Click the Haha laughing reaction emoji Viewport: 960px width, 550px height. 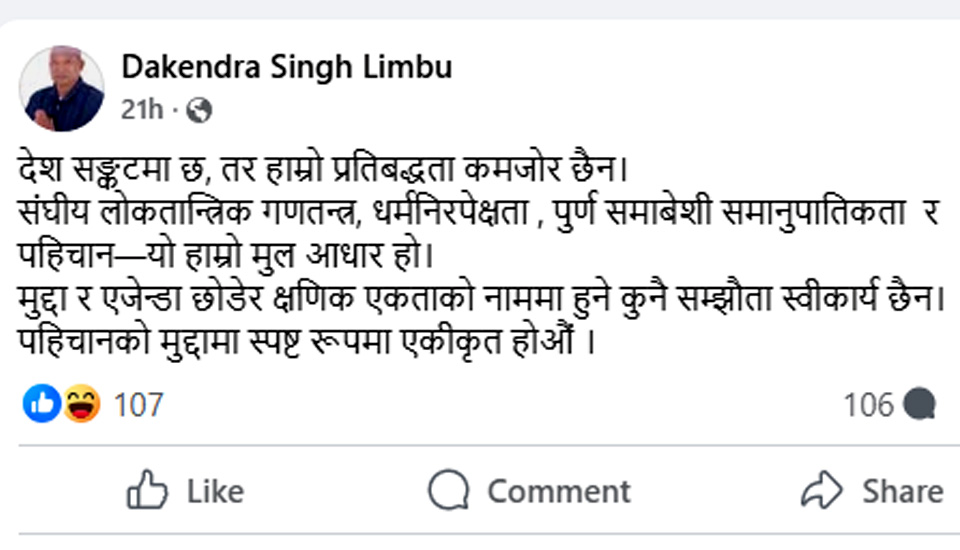click(81, 404)
